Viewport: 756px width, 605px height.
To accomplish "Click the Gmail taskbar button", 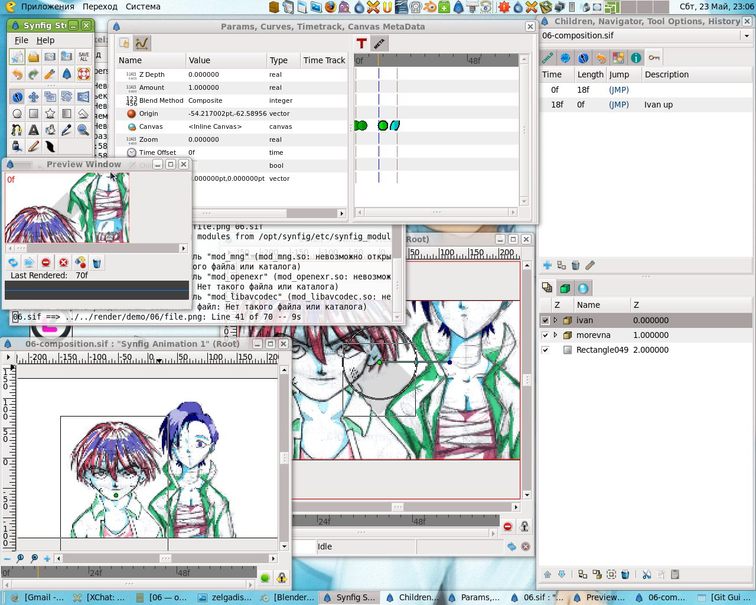I will [38, 597].
